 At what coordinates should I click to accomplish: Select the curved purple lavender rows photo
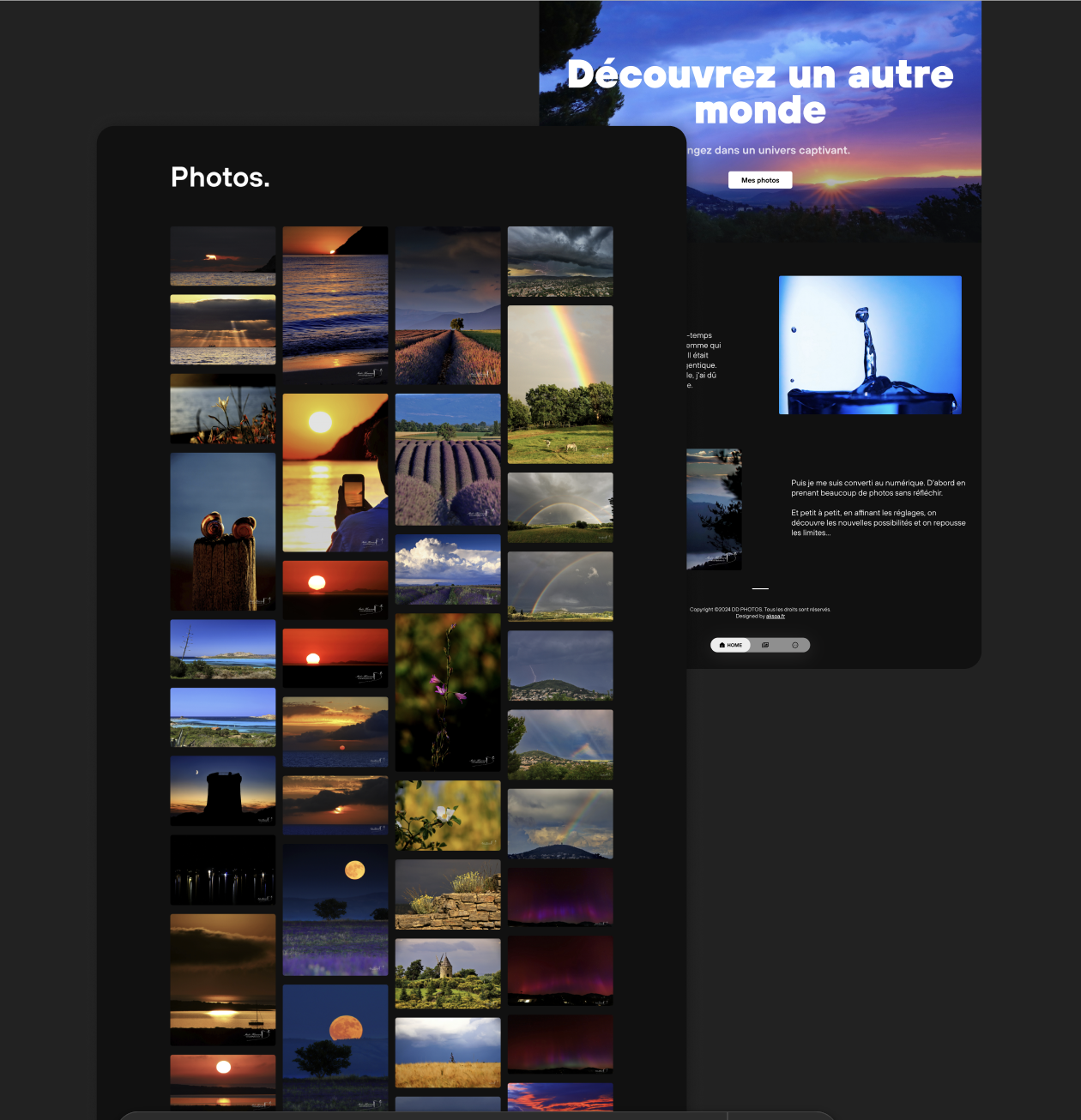point(448,460)
